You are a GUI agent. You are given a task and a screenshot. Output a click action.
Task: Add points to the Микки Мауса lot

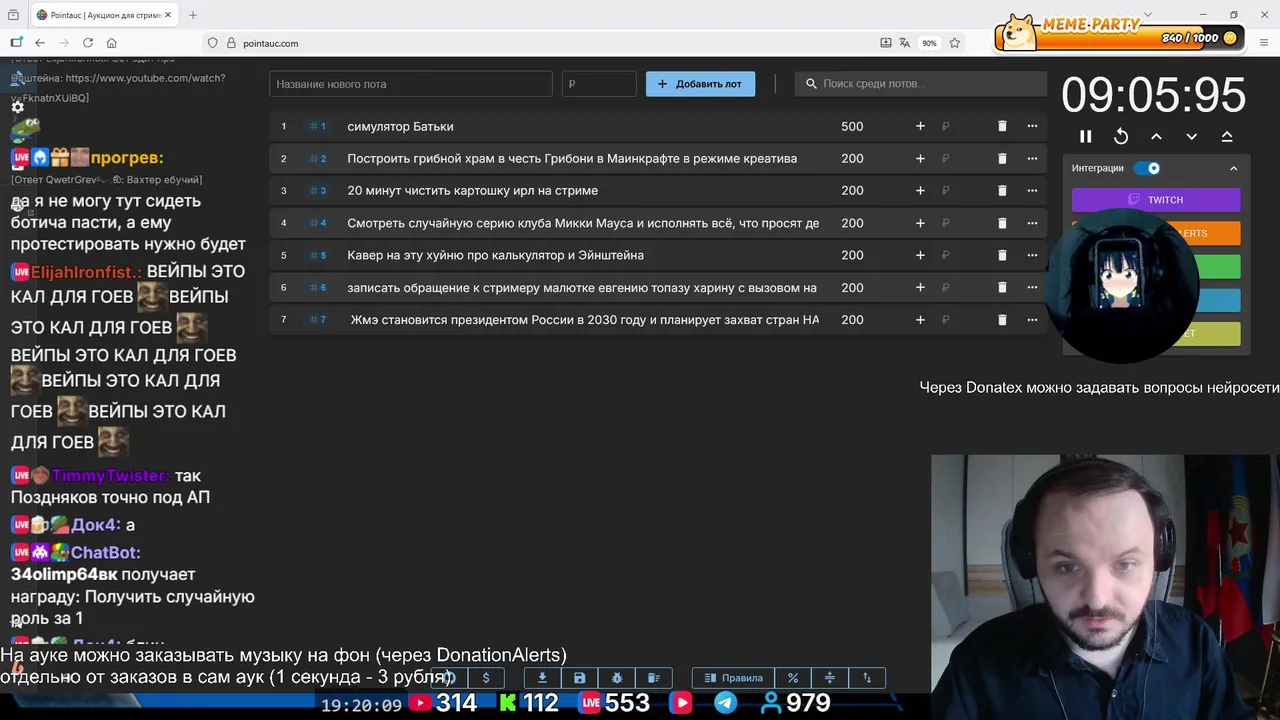pyautogui.click(x=920, y=223)
